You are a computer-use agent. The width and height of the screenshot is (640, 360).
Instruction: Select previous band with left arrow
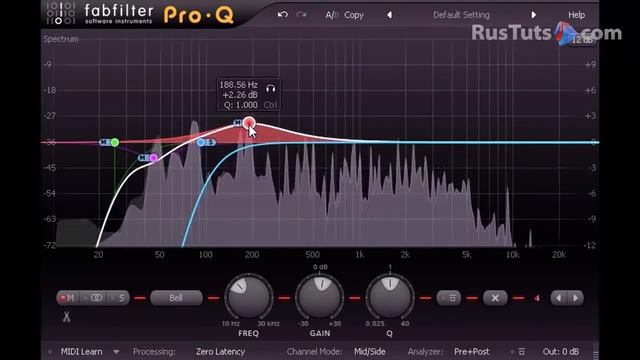(558, 298)
